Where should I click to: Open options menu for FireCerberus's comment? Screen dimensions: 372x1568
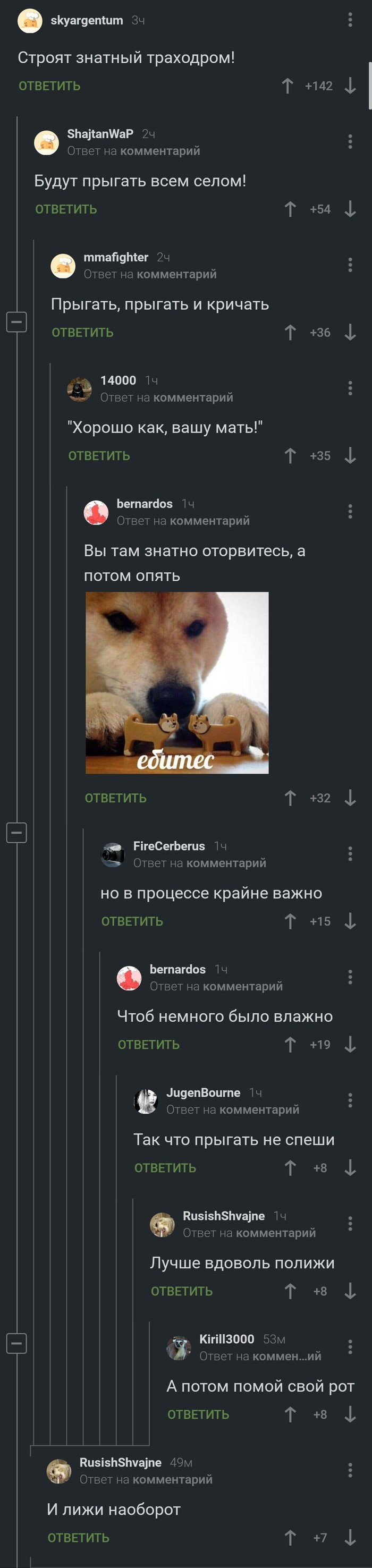(350, 854)
